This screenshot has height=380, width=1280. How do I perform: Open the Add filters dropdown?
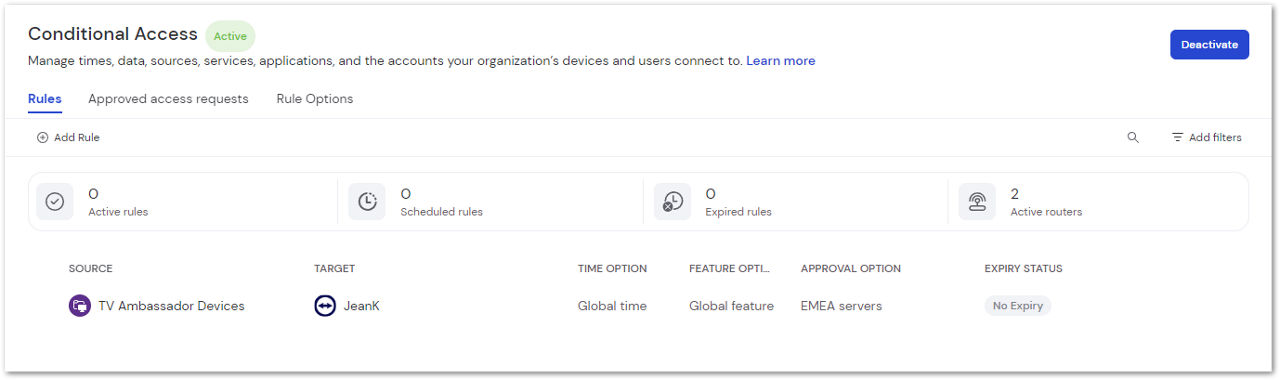pos(1207,138)
